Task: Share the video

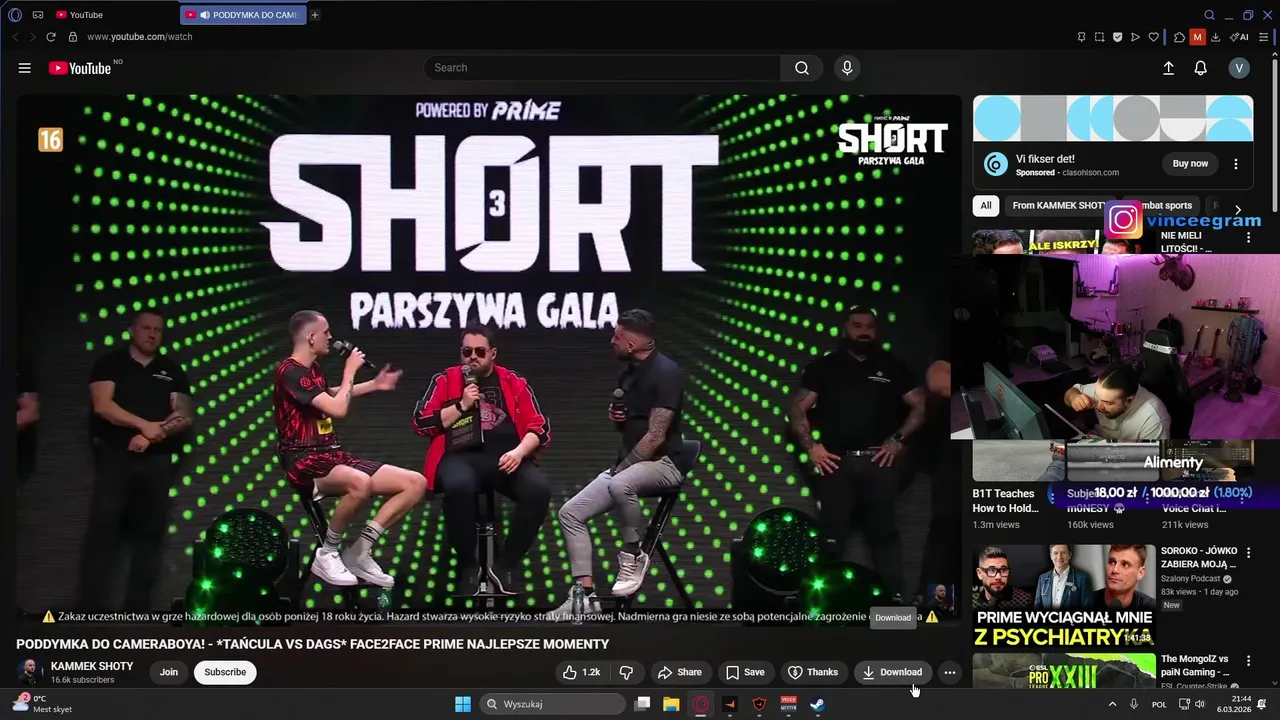Action: tap(680, 672)
